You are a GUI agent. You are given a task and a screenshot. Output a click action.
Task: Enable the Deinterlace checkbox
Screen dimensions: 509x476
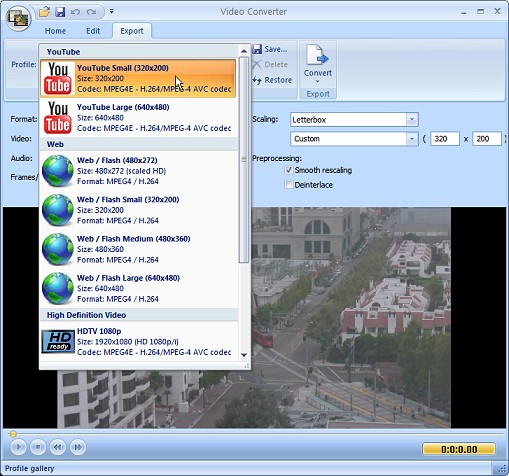click(x=289, y=185)
